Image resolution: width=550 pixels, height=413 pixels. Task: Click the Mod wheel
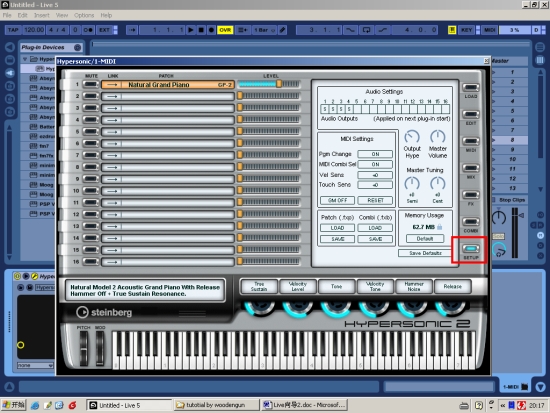[100, 348]
